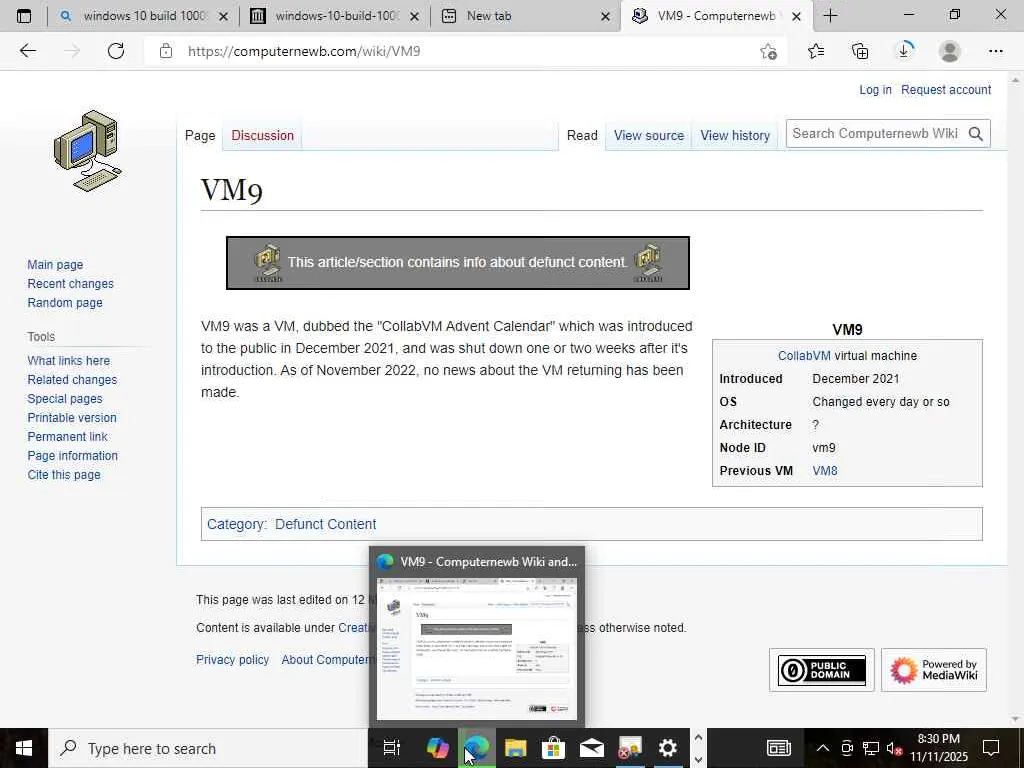
Task: Go to Main page link
Action: [x=55, y=264]
